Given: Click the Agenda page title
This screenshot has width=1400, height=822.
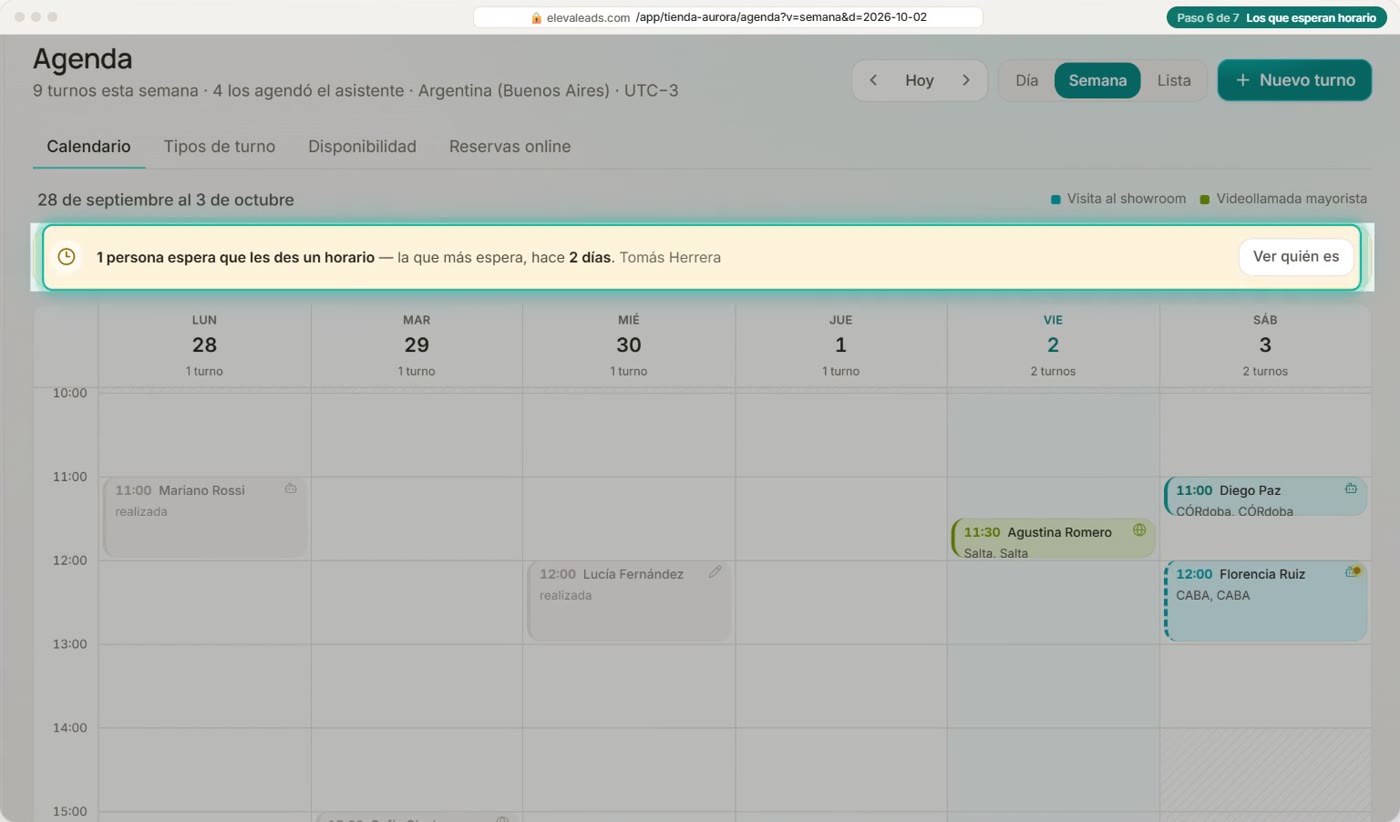Looking at the screenshot, I should tap(82, 58).
